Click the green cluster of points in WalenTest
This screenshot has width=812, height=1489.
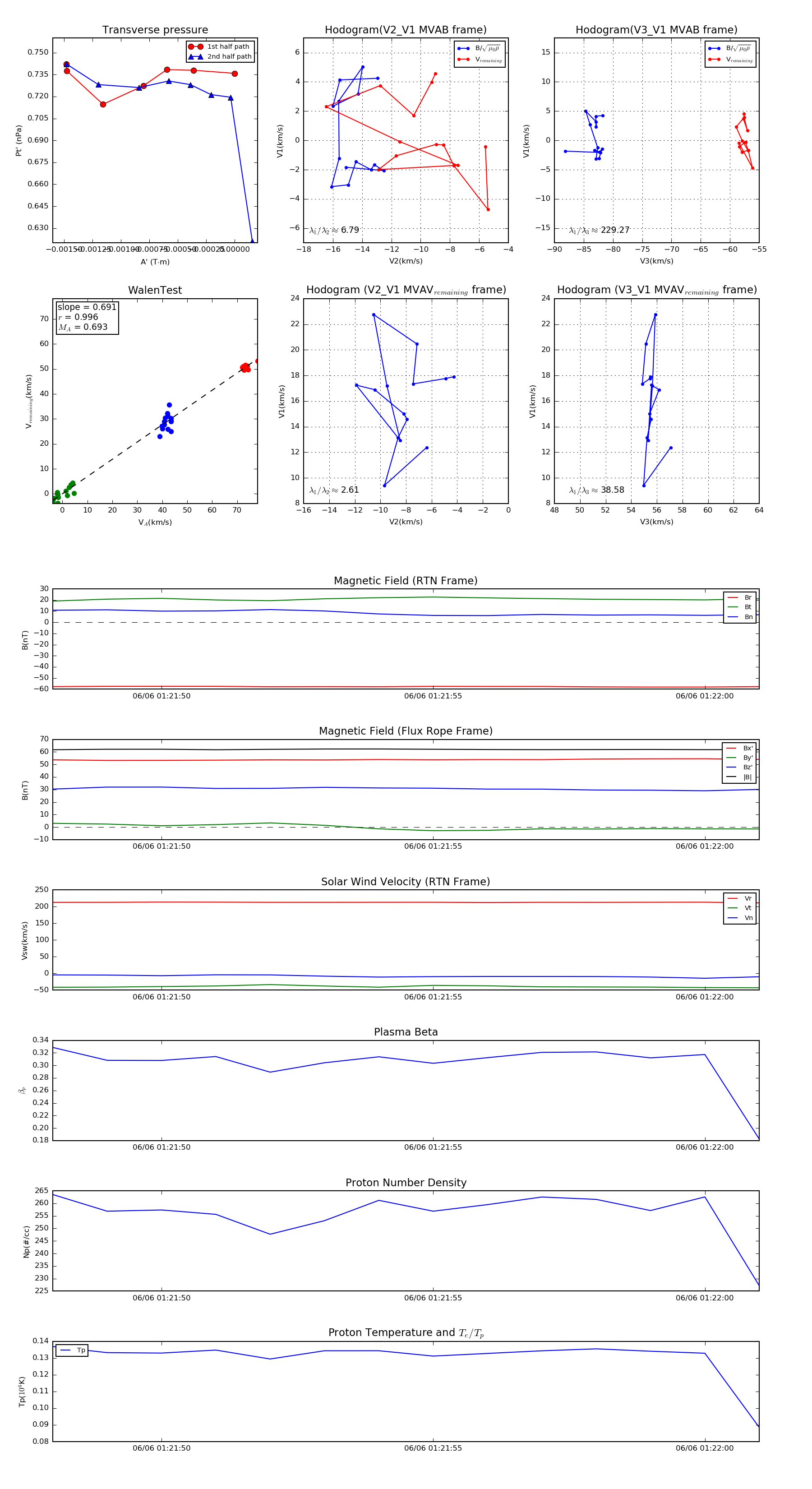64,491
